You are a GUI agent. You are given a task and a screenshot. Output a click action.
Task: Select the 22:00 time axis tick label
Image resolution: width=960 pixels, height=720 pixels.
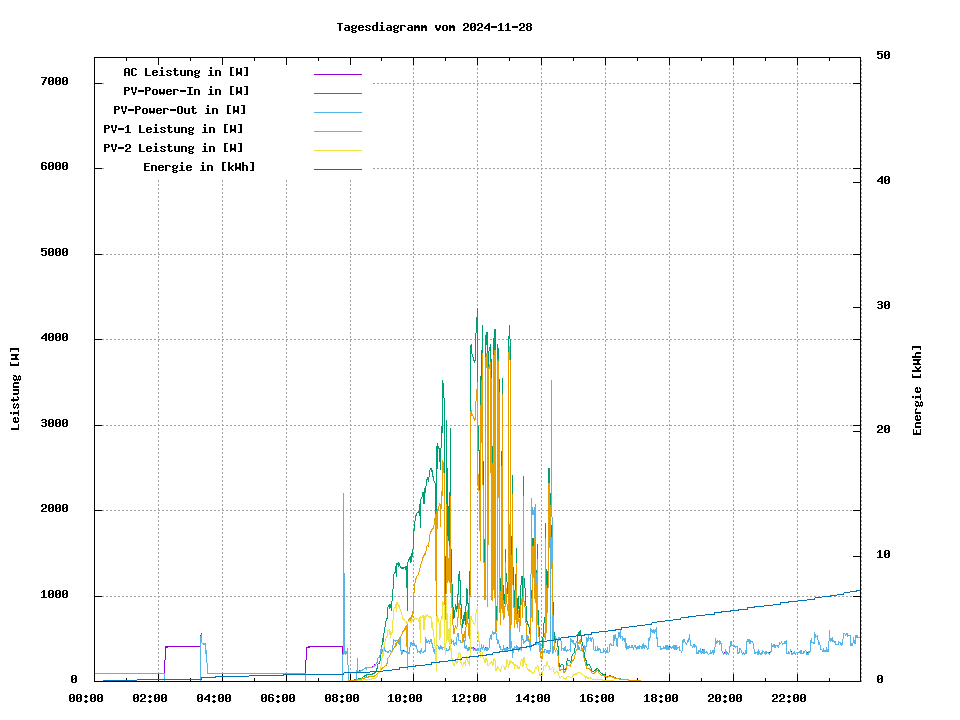[789, 698]
